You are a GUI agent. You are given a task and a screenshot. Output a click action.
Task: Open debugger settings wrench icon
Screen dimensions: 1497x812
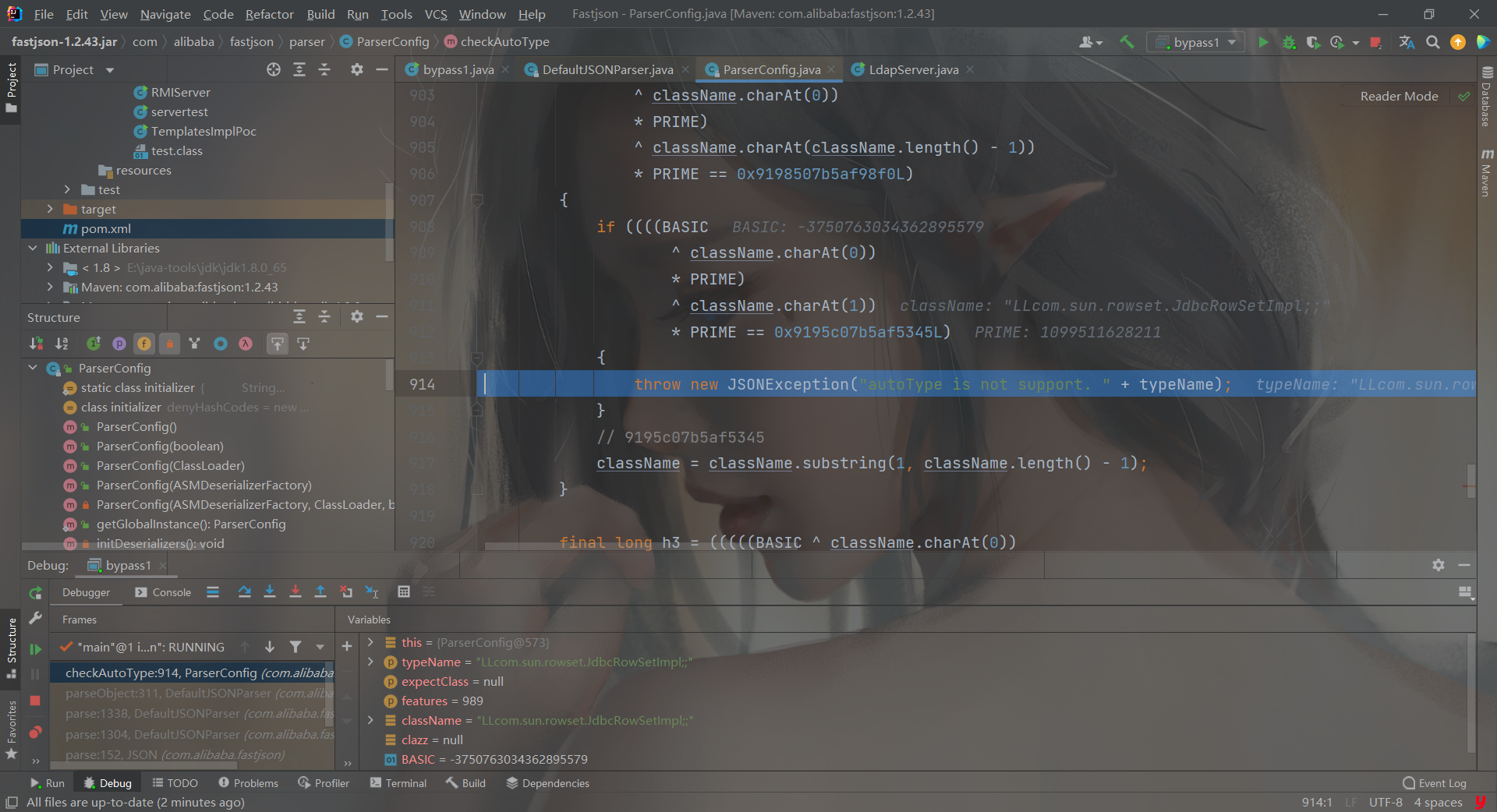(35, 619)
